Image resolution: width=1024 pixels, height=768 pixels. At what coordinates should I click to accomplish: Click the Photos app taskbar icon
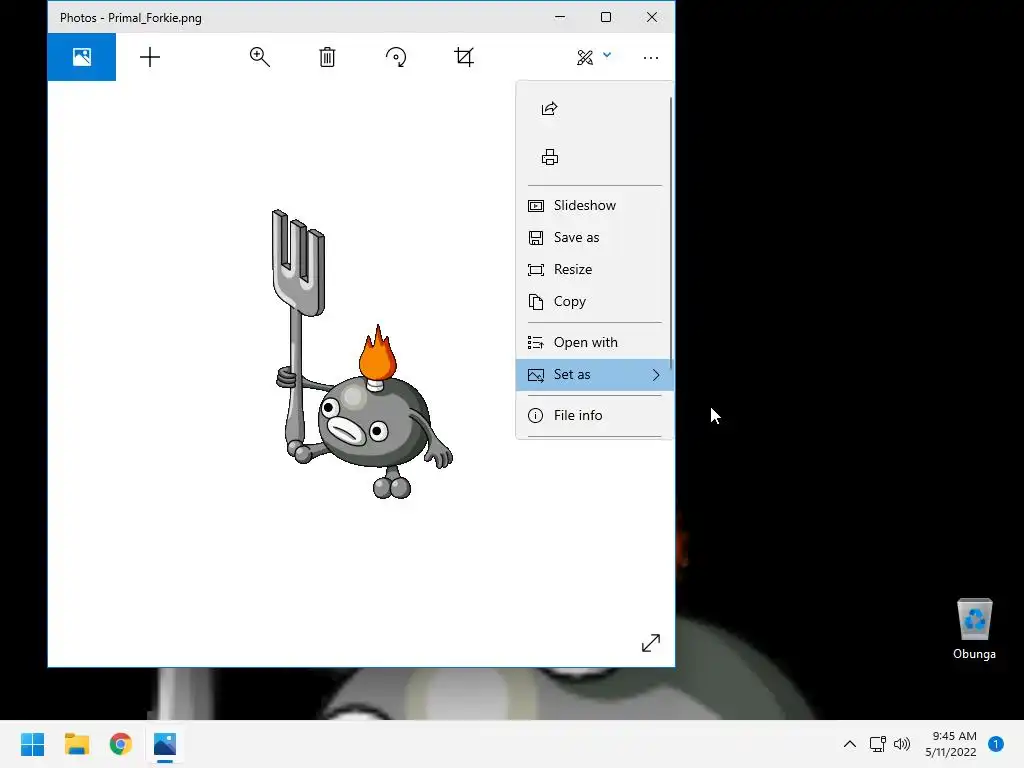click(x=165, y=744)
